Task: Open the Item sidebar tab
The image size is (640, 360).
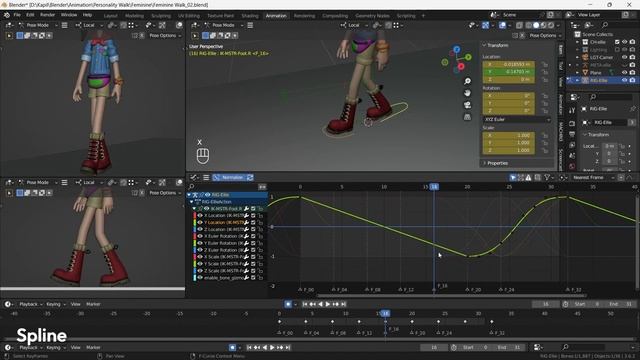Action: click(561, 50)
